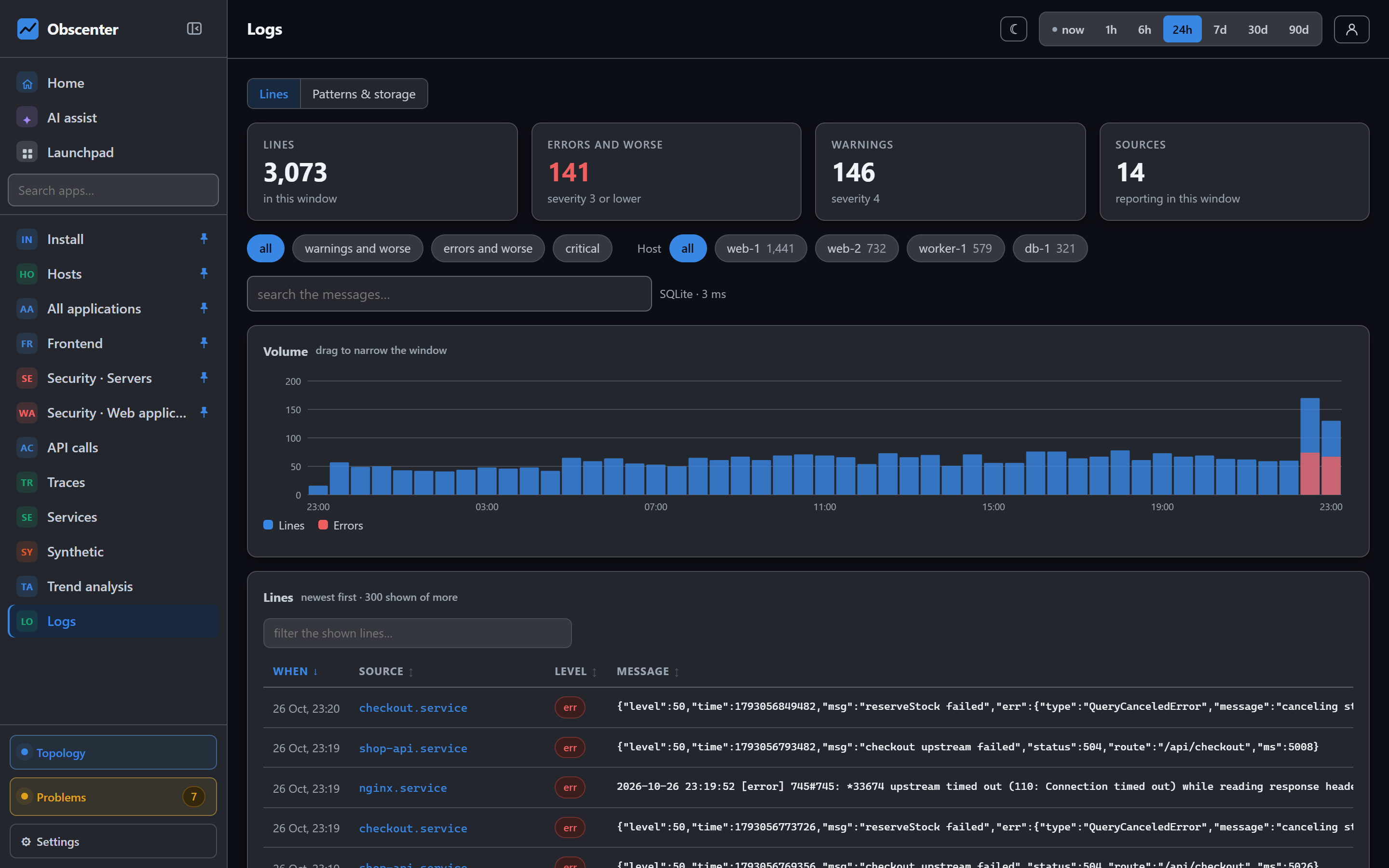This screenshot has width=1389, height=868.
Task: Switch to the Lines tab
Action: coord(274,94)
